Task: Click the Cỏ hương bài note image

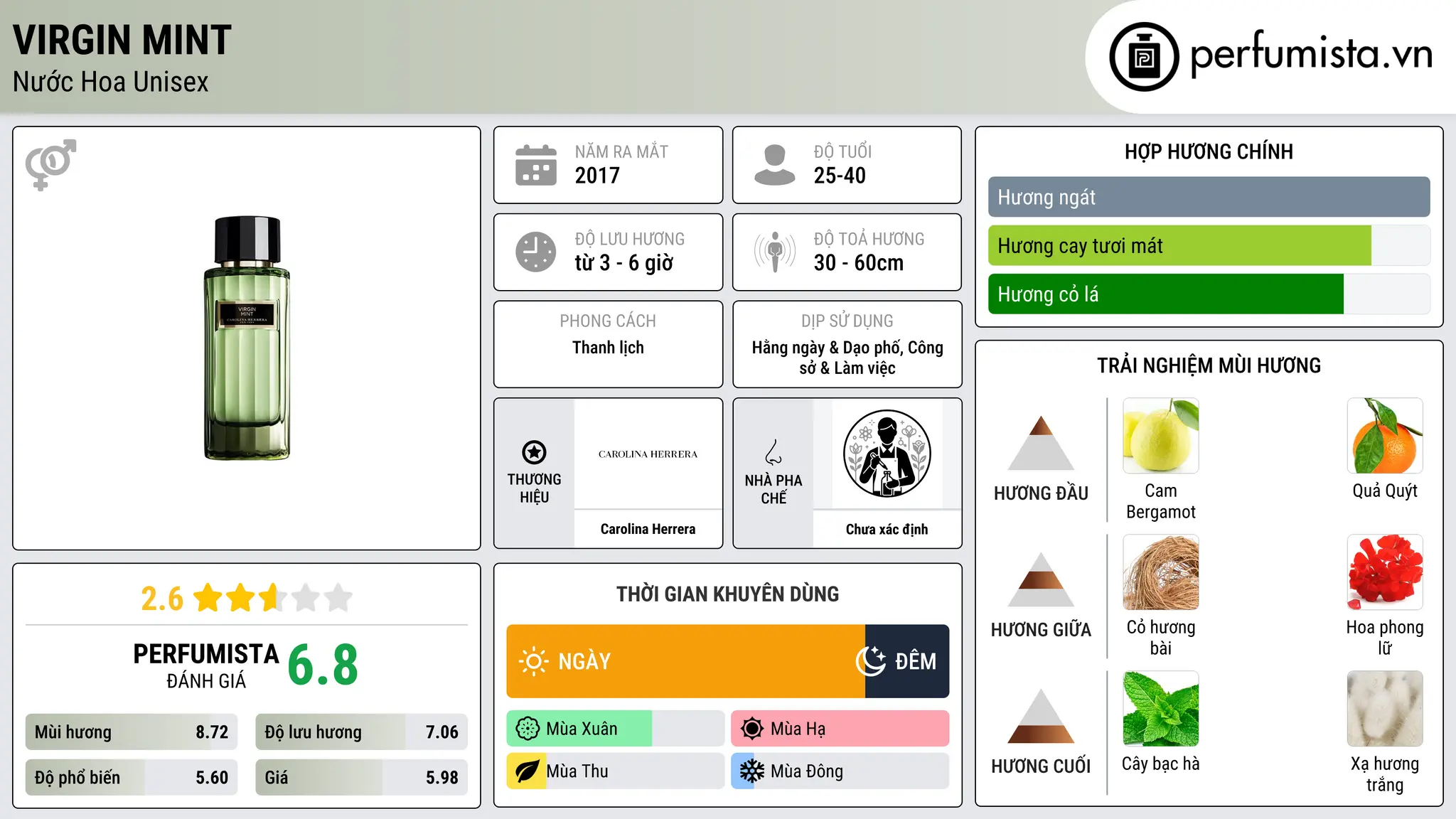Action: 1161,572
